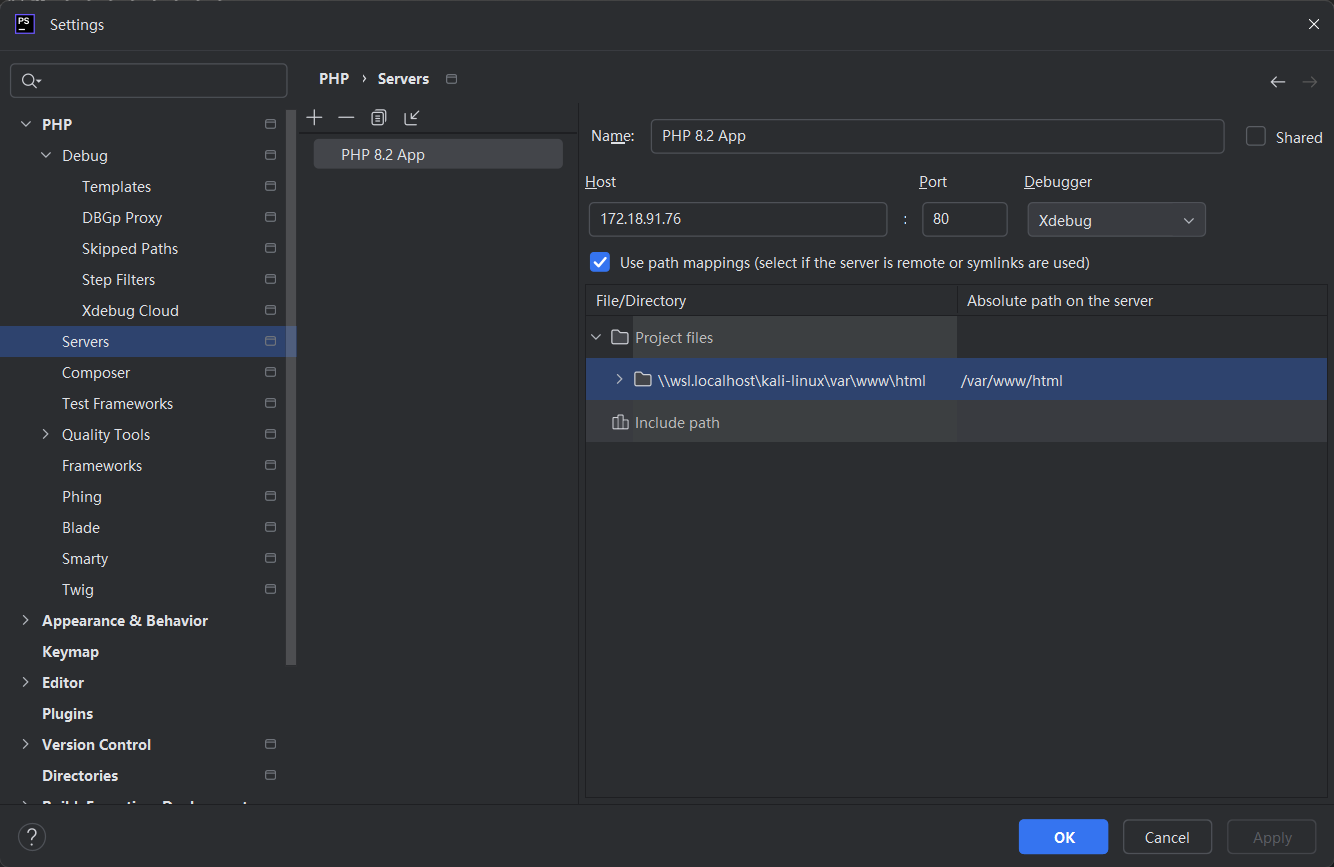The width and height of the screenshot is (1334, 867).
Task: Expand the Quality Tools node
Action: [x=46, y=434]
